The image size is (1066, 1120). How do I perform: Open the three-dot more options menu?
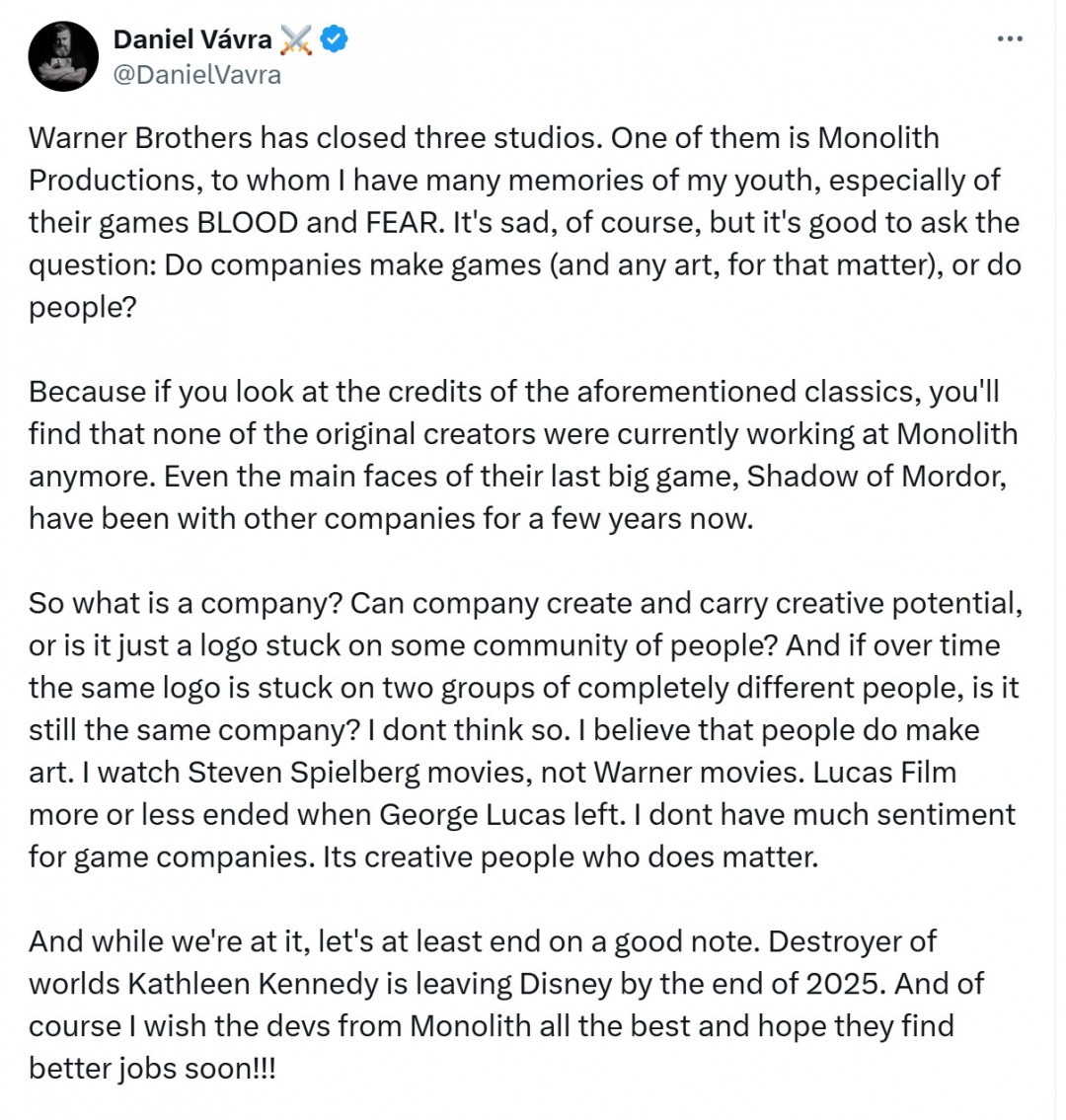pyautogui.click(x=1010, y=38)
